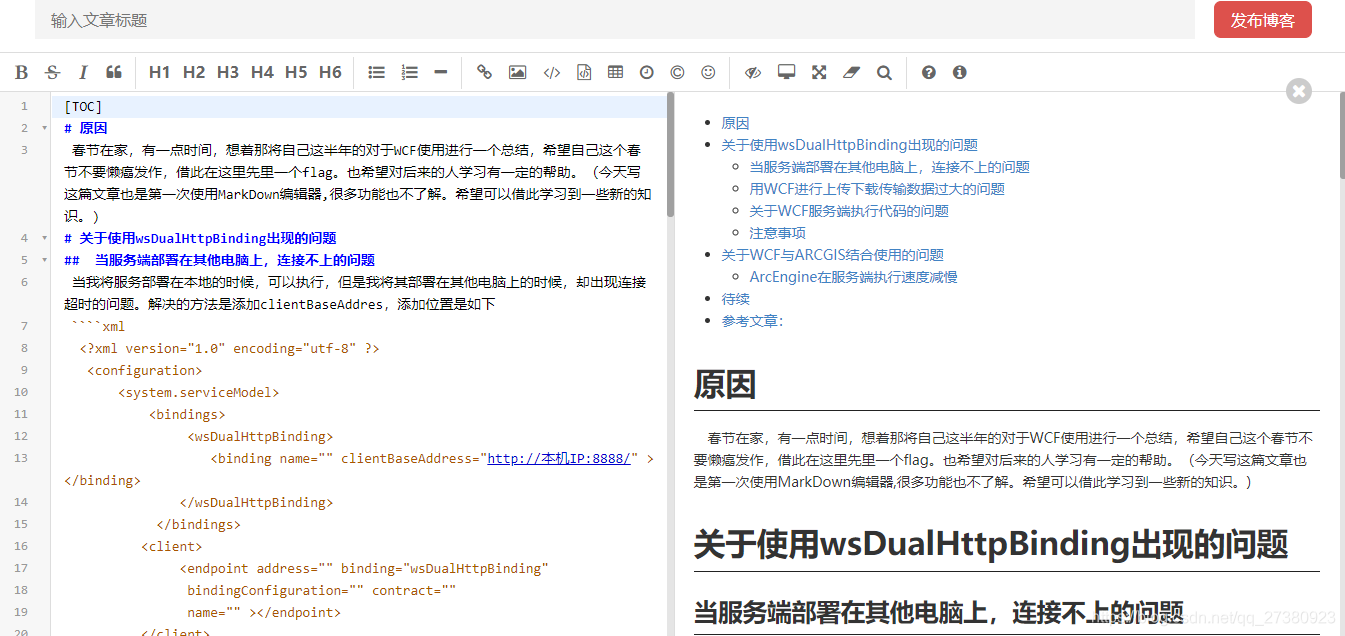Open full preview desktop view
Image resolution: width=1345 pixels, height=636 pixels.
click(787, 72)
